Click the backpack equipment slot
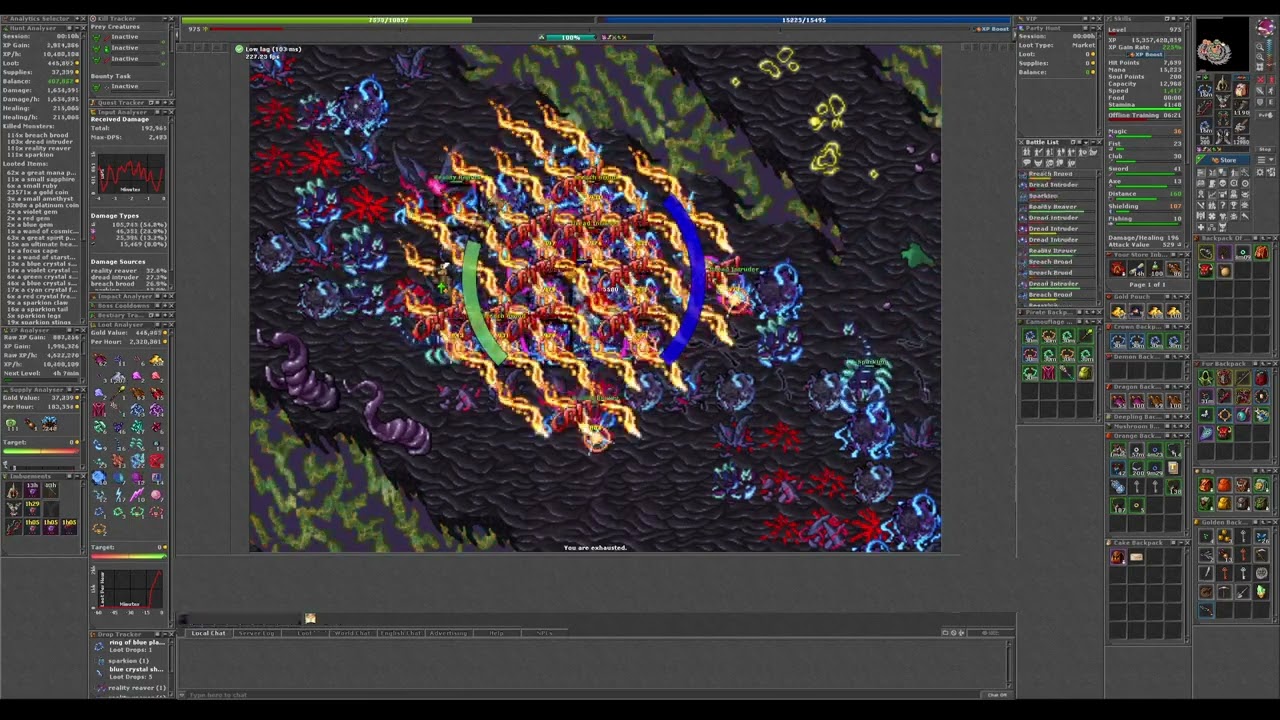The image size is (1280, 720). tap(1241, 90)
